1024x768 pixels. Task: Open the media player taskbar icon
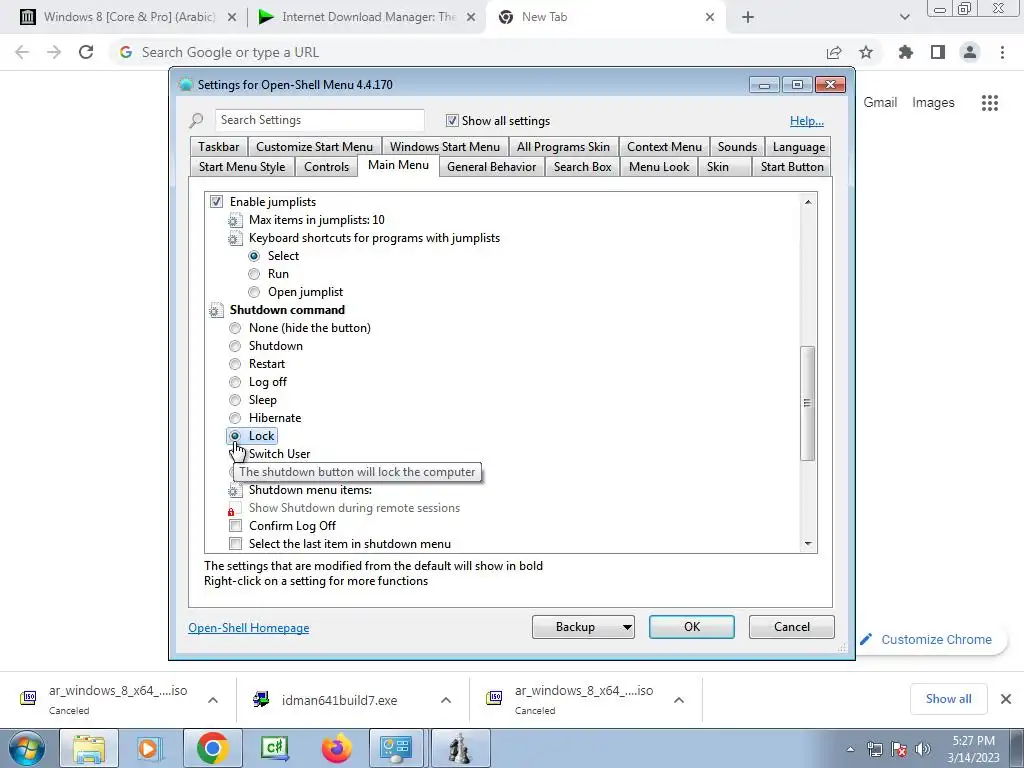coord(149,748)
